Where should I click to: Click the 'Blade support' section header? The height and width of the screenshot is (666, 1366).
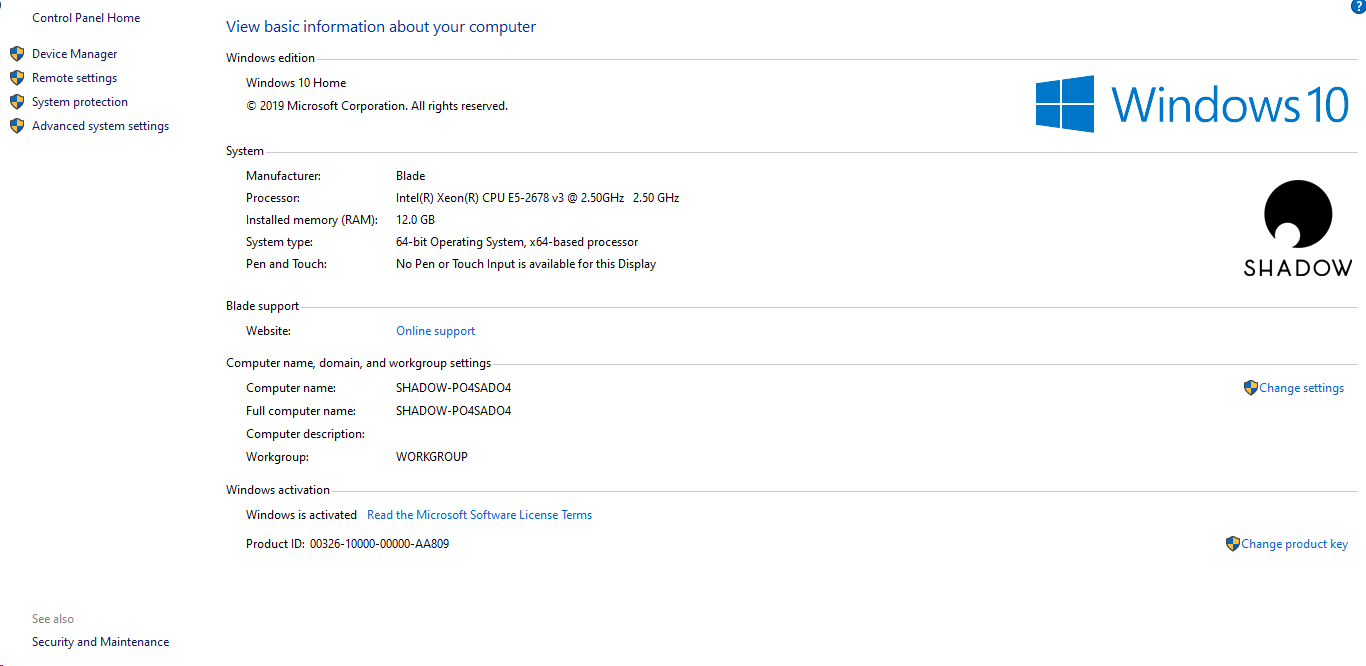[x=262, y=306]
